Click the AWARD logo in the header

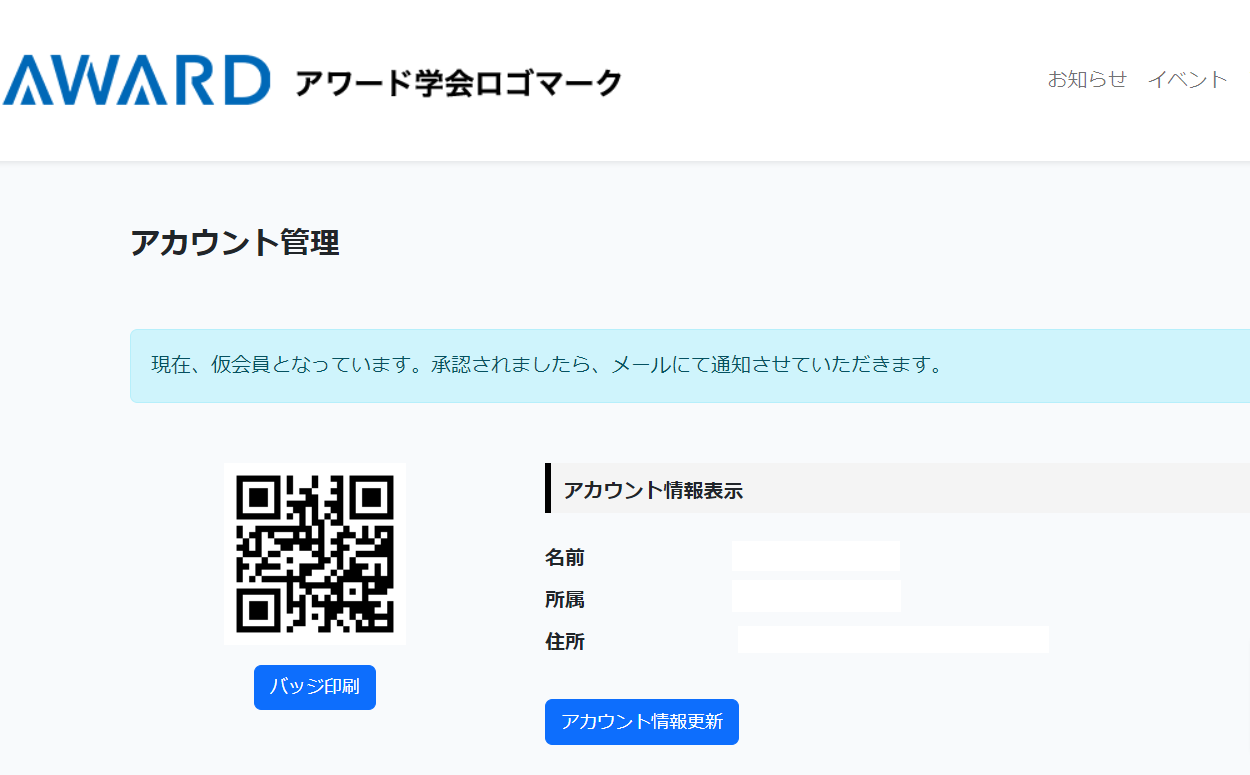(136, 80)
